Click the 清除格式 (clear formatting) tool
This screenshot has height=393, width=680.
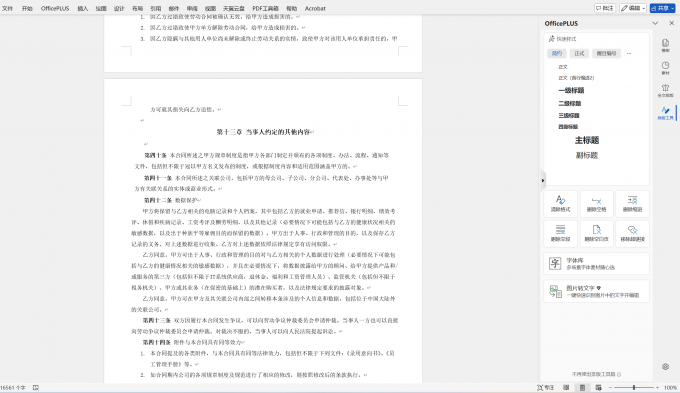[x=560, y=203]
